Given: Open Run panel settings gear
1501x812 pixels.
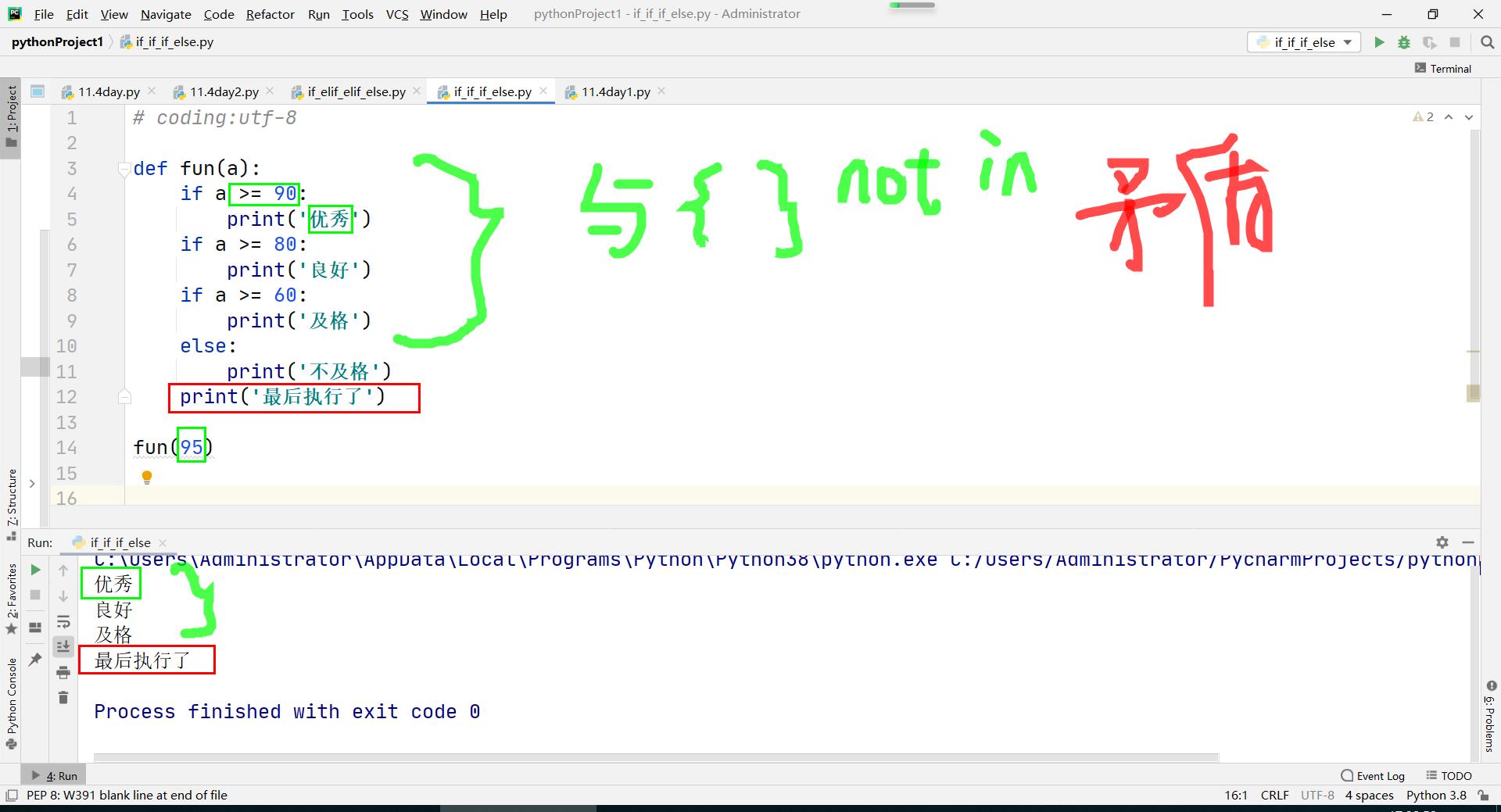Looking at the screenshot, I should [x=1442, y=542].
